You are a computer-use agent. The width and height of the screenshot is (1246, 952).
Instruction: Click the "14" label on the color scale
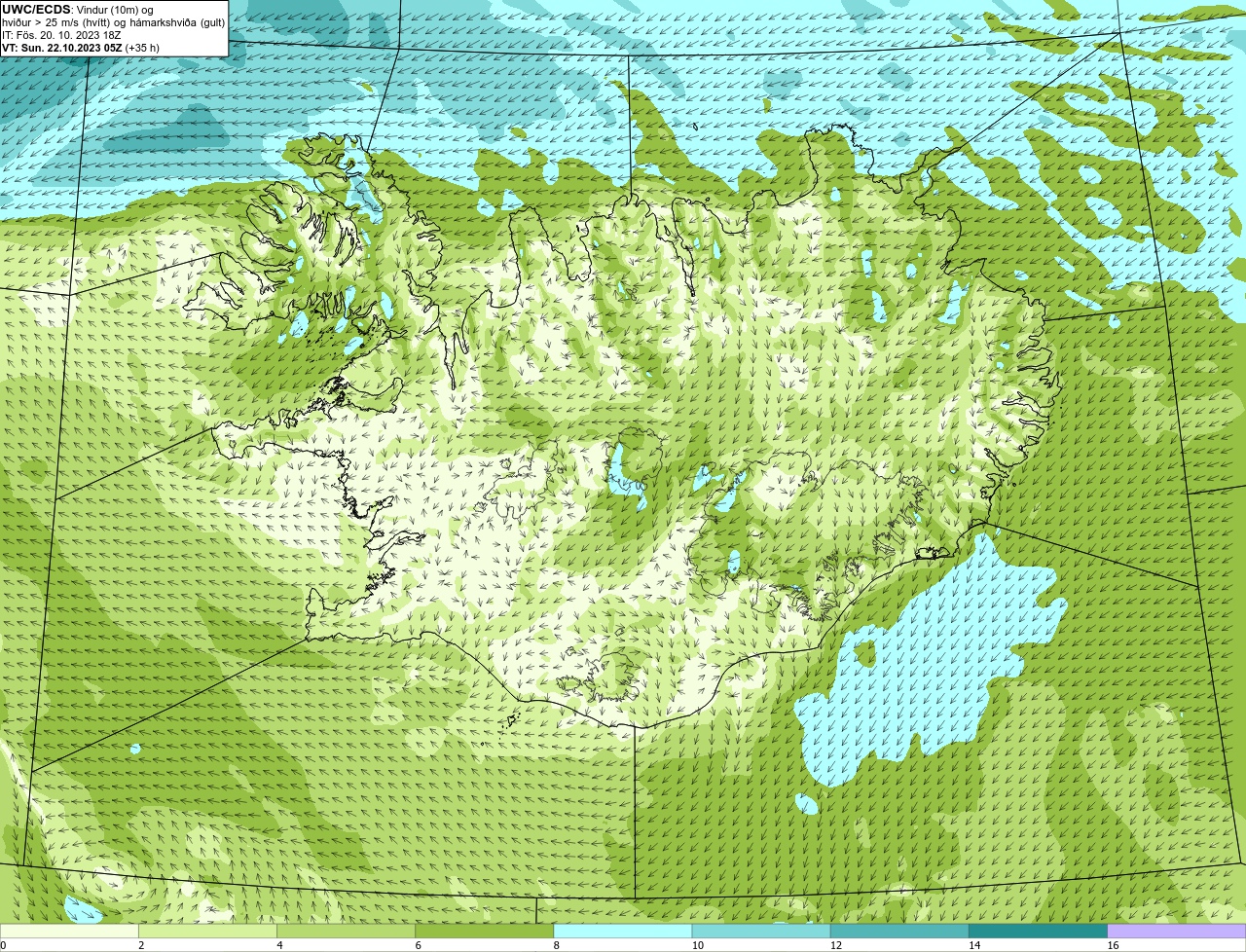click(x=973, y=945)
